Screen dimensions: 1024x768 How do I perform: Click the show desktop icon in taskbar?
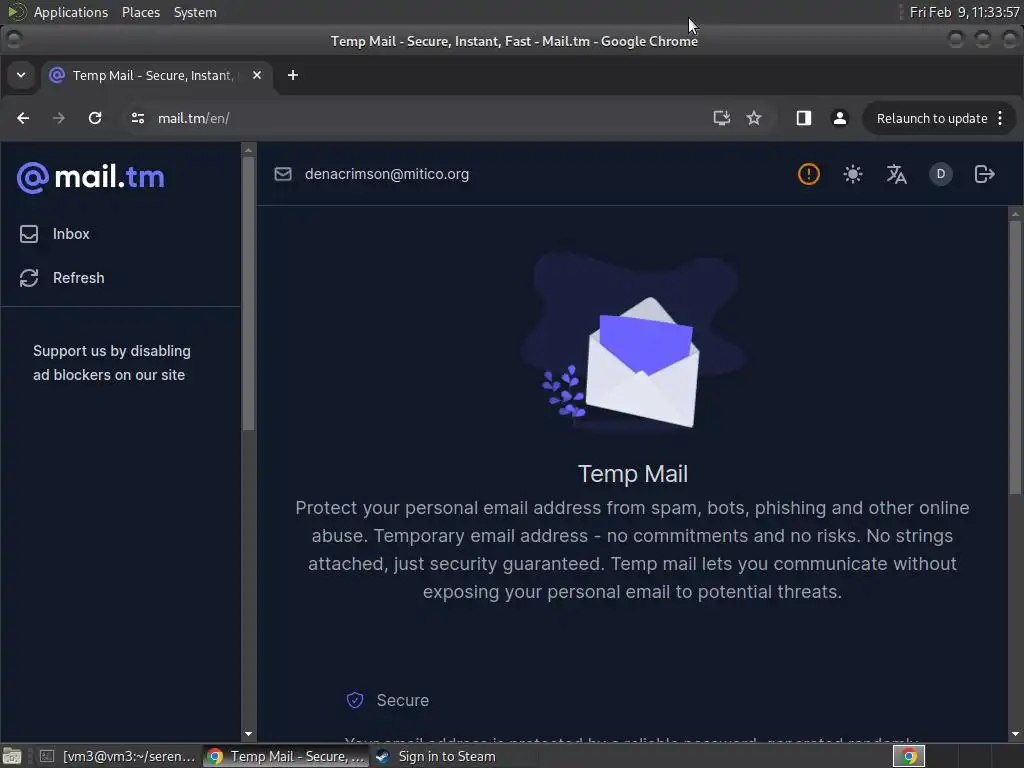pyautogui.click(x=12, y=756)
